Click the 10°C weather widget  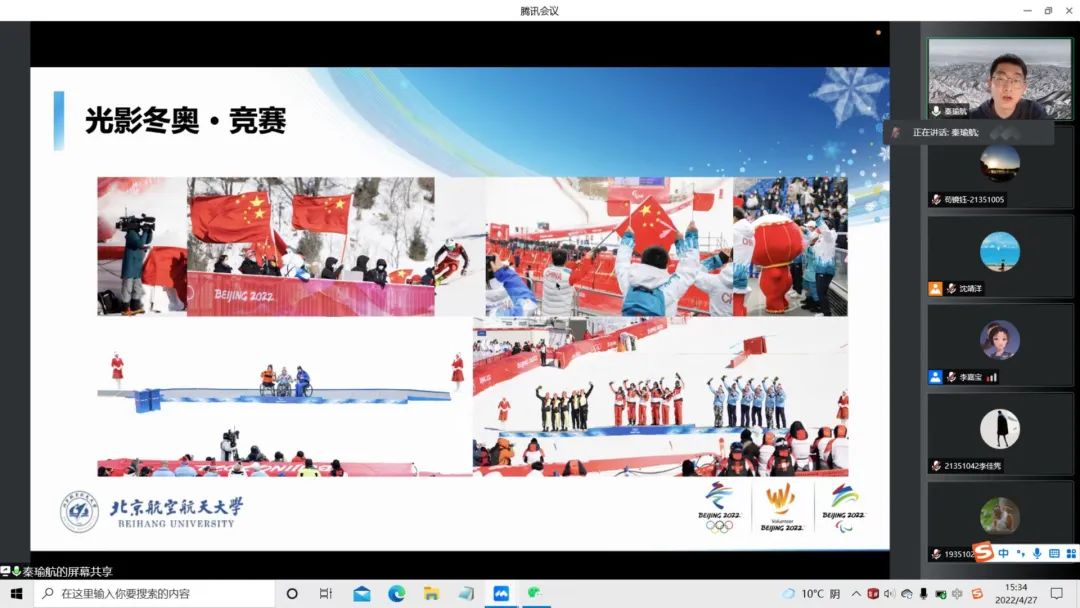pyautogui.click(x=814, y=593)
